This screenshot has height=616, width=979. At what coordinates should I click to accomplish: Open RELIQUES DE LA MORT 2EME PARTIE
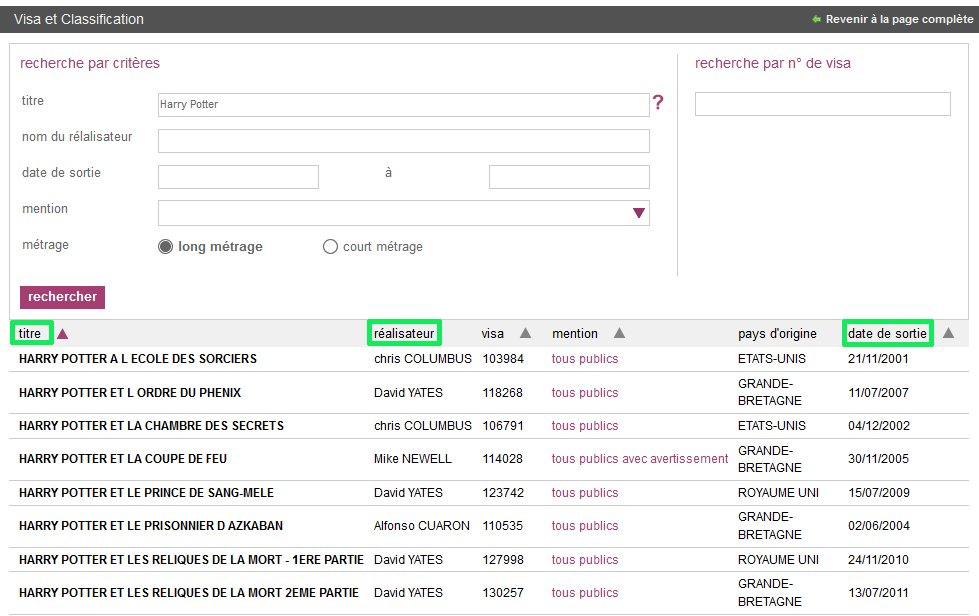[189, 592]
